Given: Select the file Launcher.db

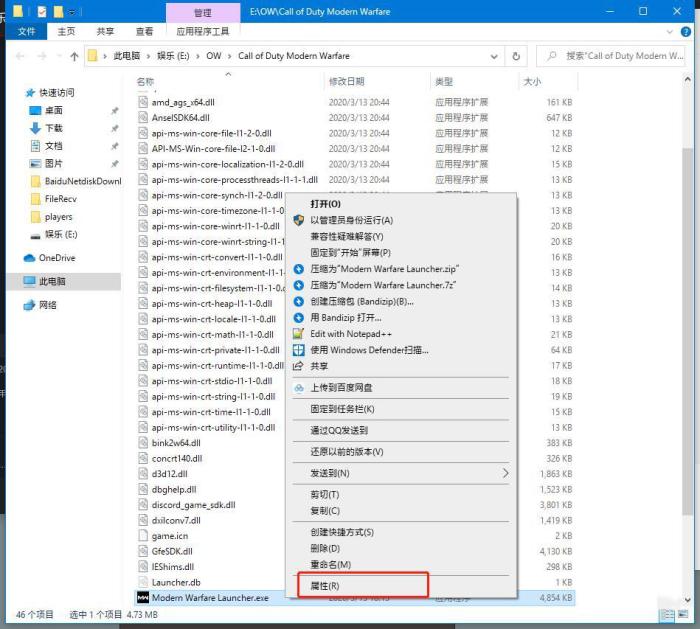Looking at the screenshot, I should point(176,583).
